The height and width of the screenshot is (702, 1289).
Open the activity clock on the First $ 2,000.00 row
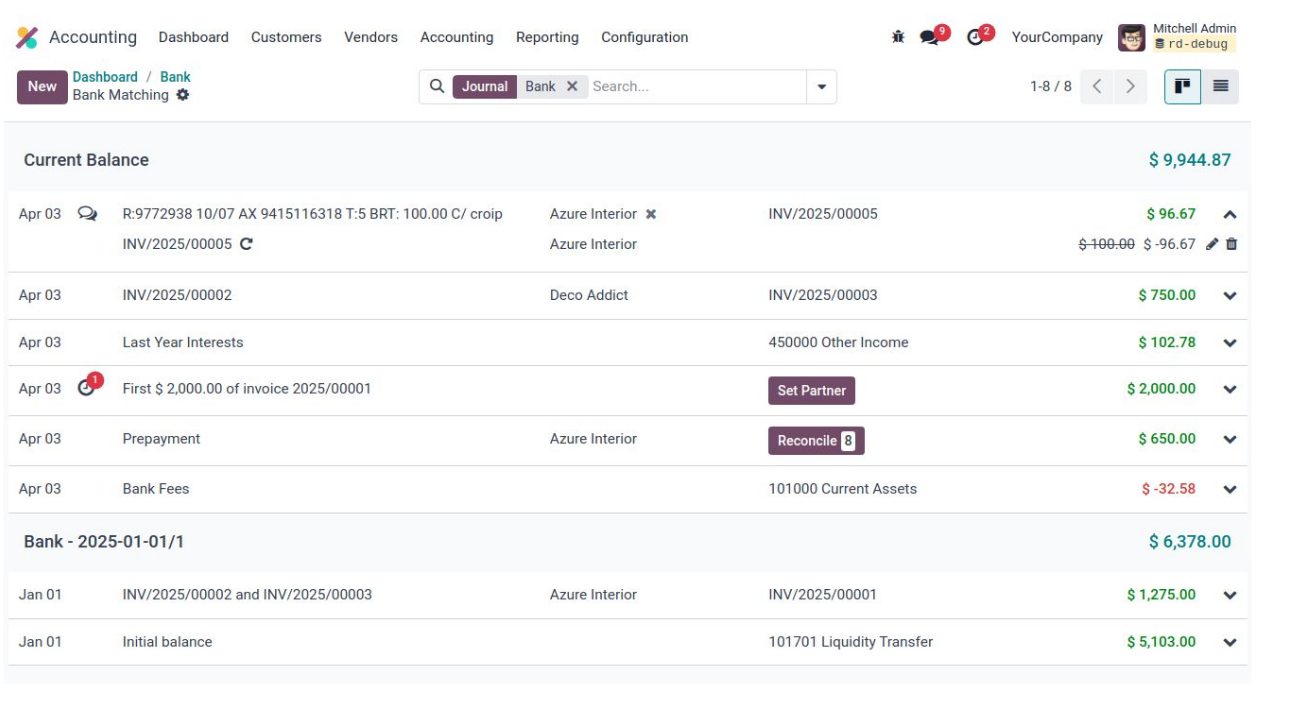(87, 388)
